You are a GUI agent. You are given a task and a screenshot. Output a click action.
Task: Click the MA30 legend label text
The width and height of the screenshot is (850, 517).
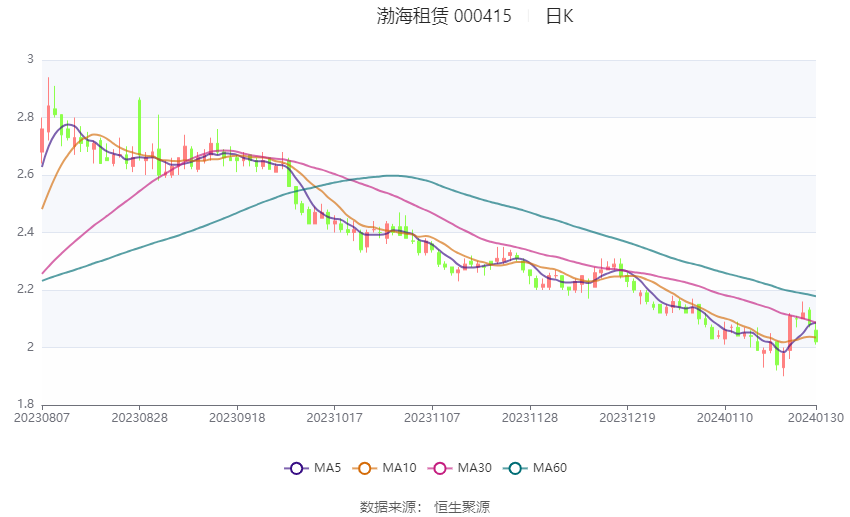[x=474, y=468]
